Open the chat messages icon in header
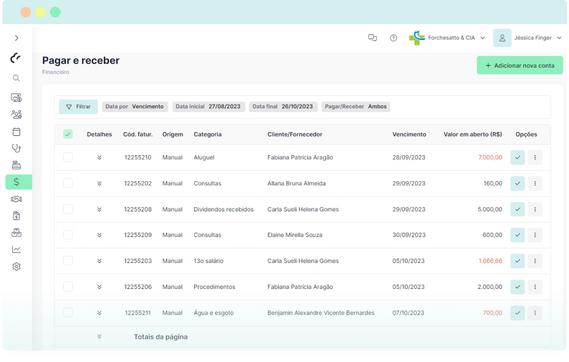This screenshot has width=569, height=362. pos(372,38)
